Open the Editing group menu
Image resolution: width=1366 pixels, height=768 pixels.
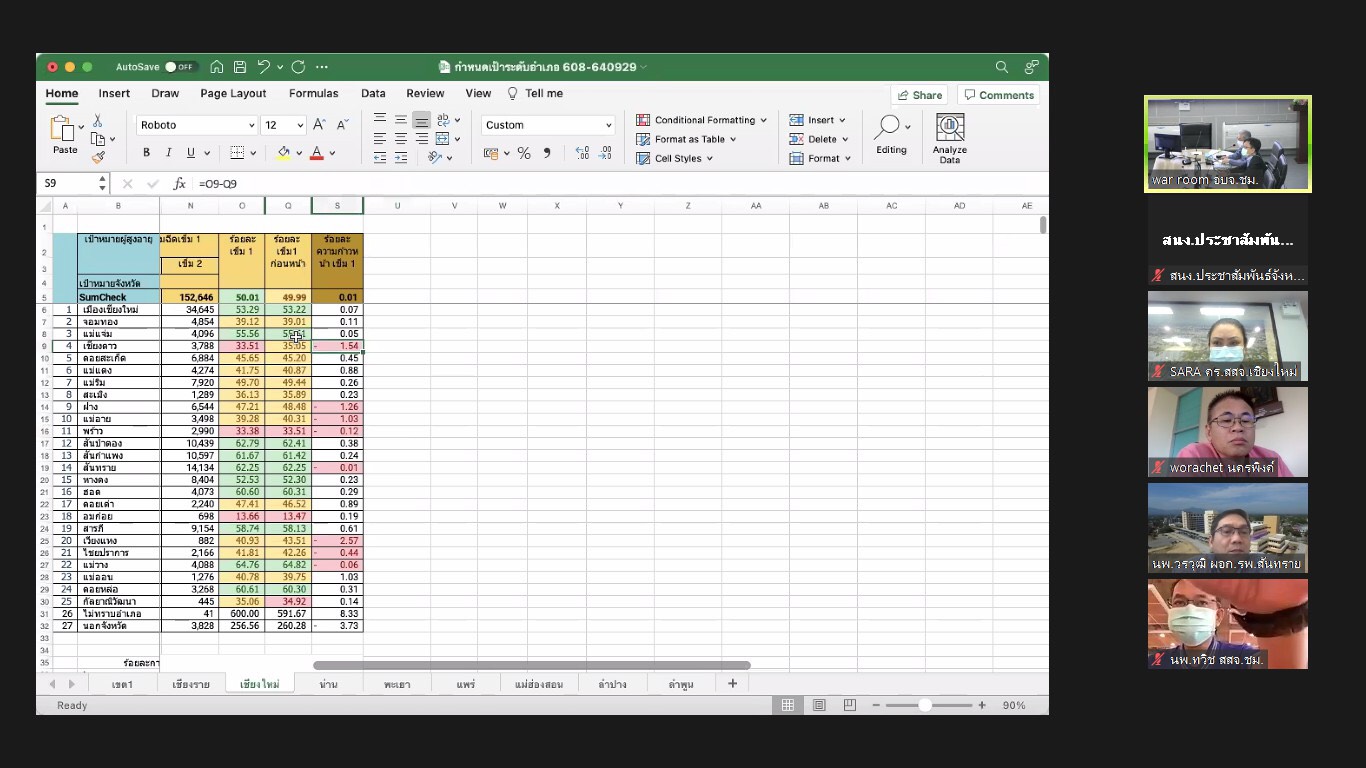point(891,135)
